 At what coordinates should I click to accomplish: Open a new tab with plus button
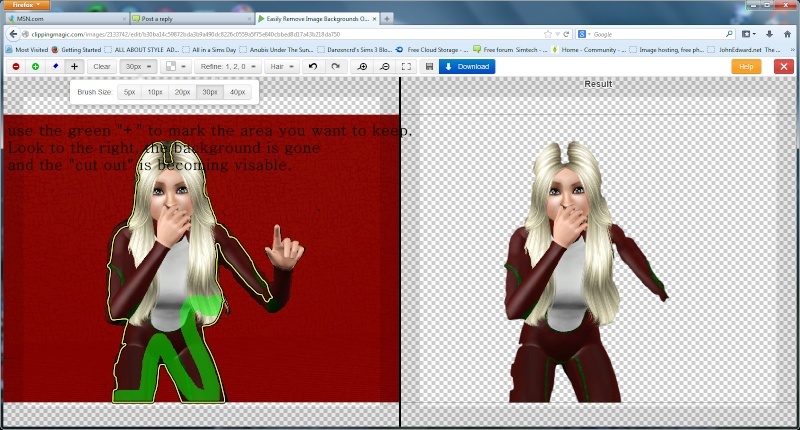(x=387, y=18)
